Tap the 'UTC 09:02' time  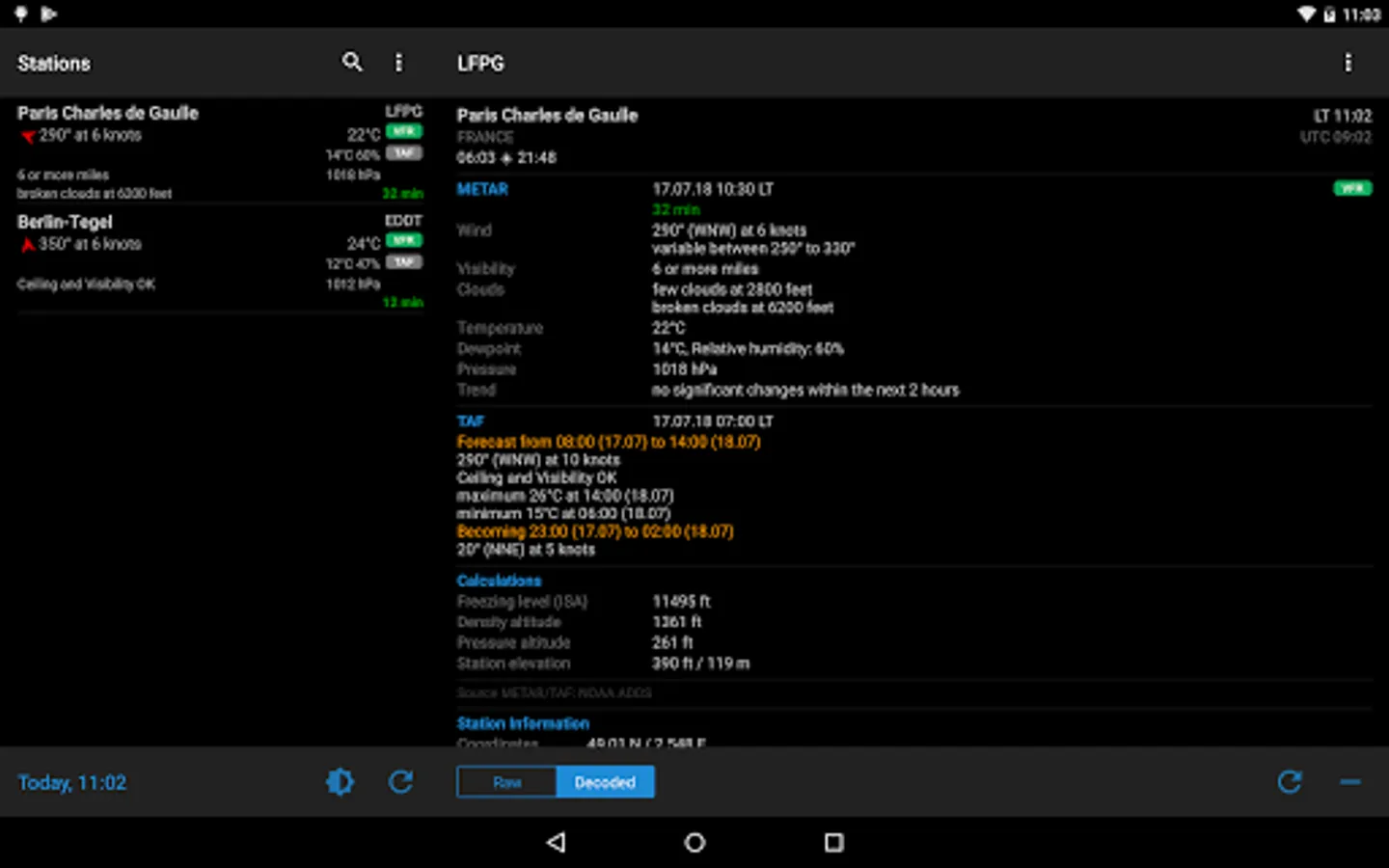point(1336,137)
